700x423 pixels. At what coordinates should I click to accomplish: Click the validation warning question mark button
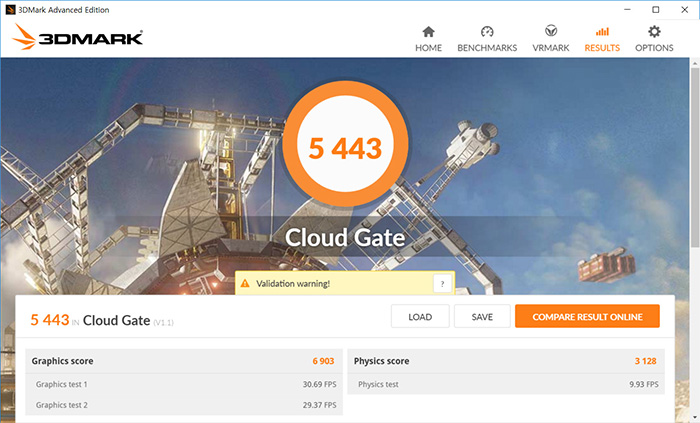click(442, 284)
